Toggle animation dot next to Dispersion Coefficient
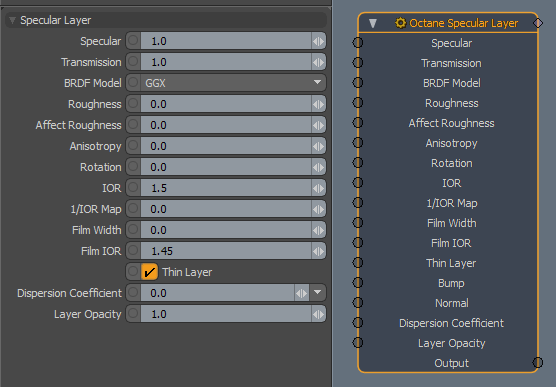The width and height of the screenshot is (556, 387). [133, 292]
